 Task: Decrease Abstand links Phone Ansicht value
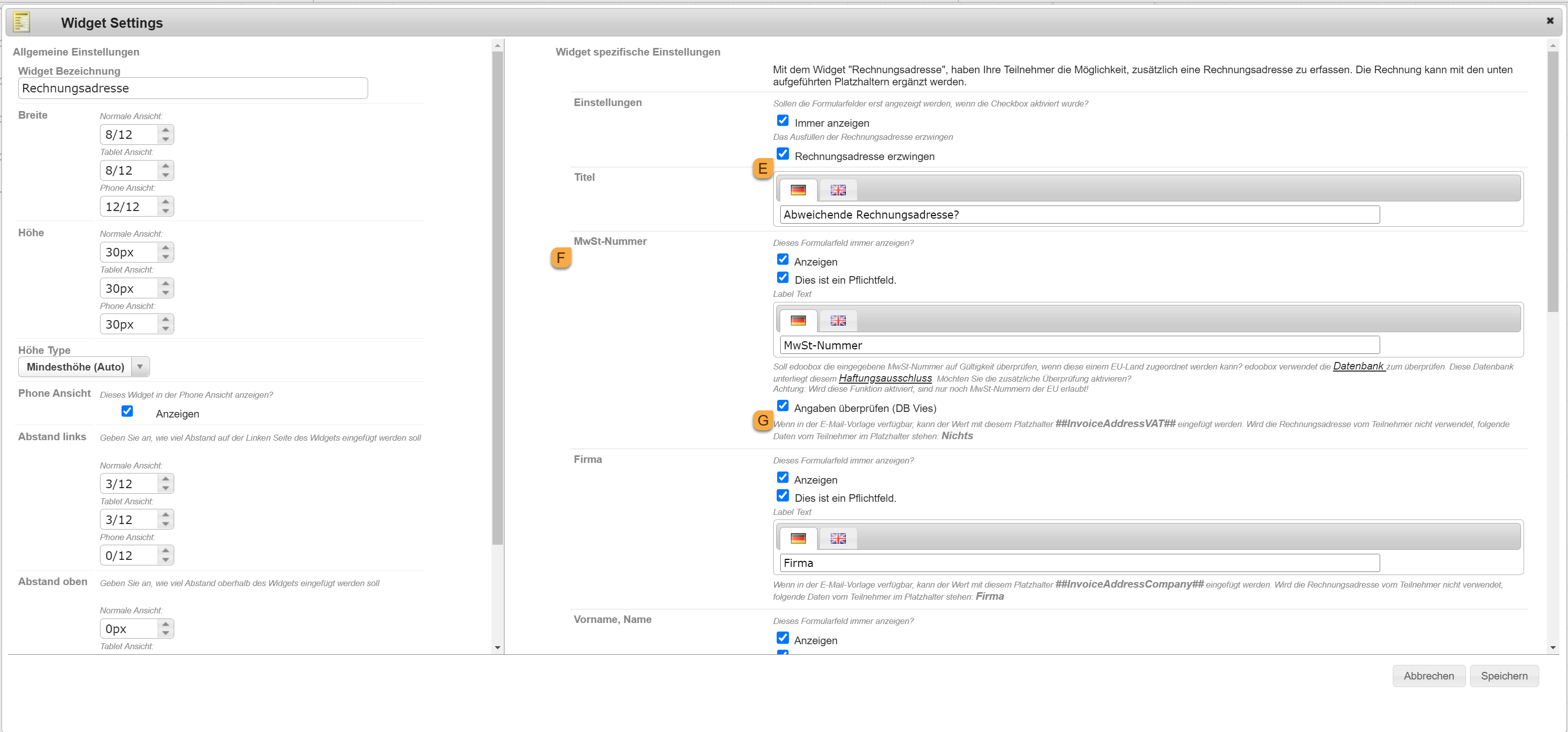click(166, 560)
